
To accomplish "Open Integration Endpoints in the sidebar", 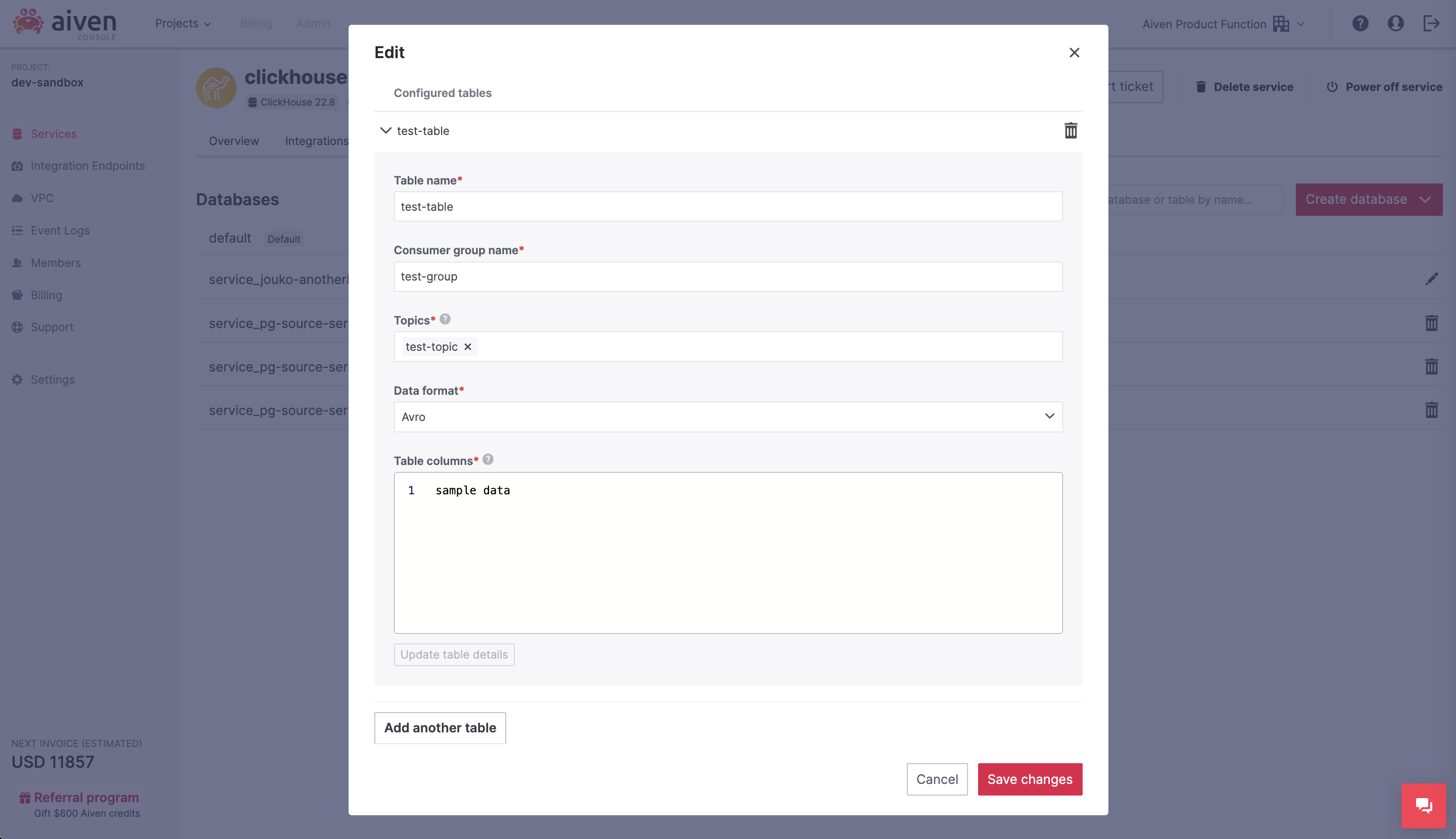I will [87, 166].
